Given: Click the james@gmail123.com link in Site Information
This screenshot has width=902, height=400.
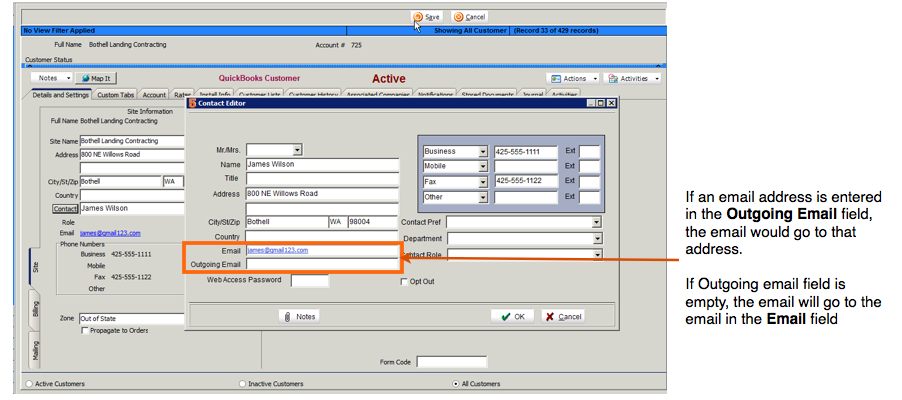Looking at the screenshot, I should pos(105,232).
